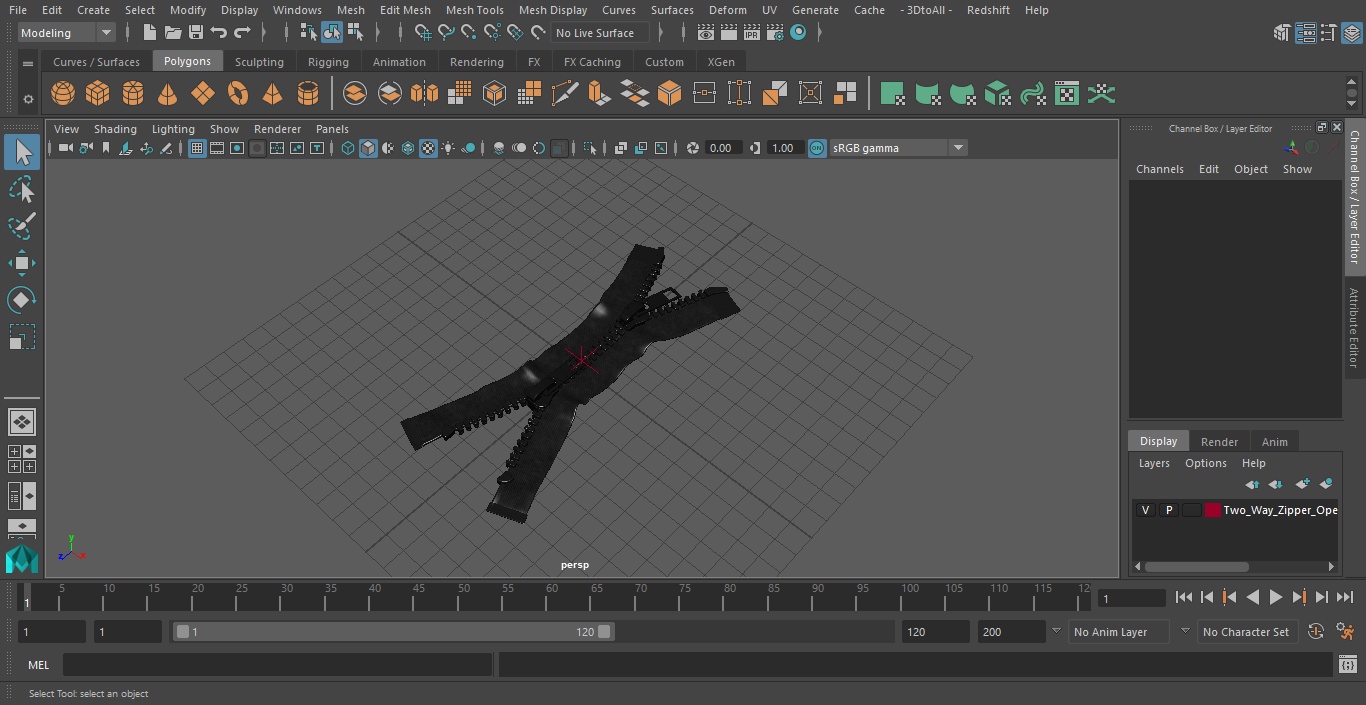The width and height of the screenshot is (1366, 705).
Task: Activate the Select tool in toolbox
Action: (x=22, y=153)
